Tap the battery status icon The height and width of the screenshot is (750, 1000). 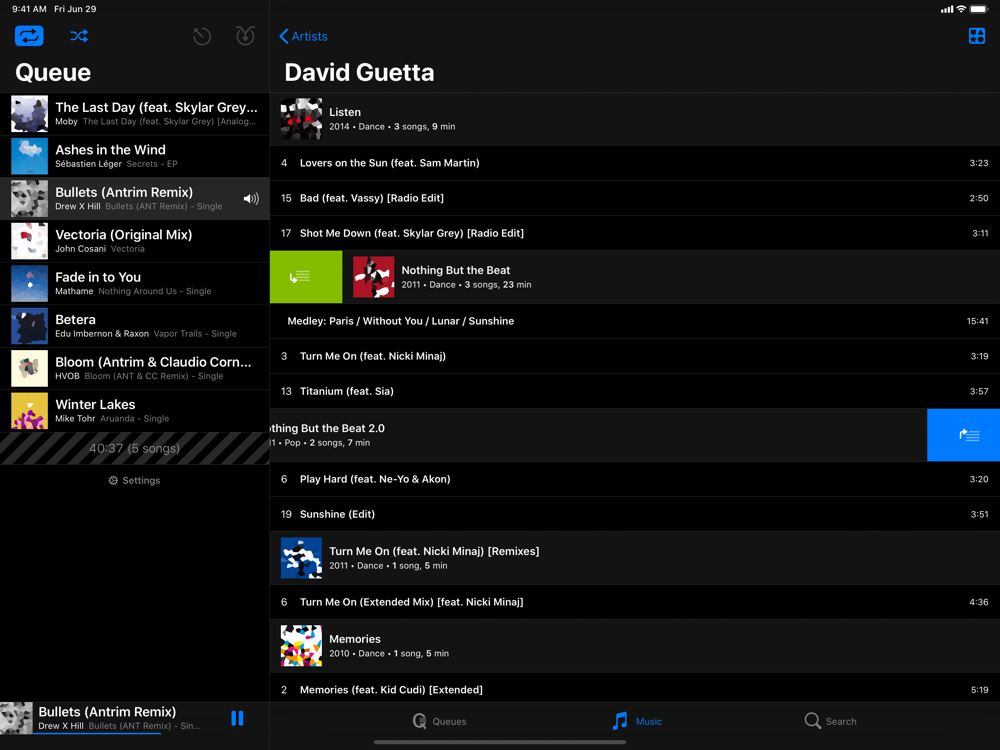(979, 9)
